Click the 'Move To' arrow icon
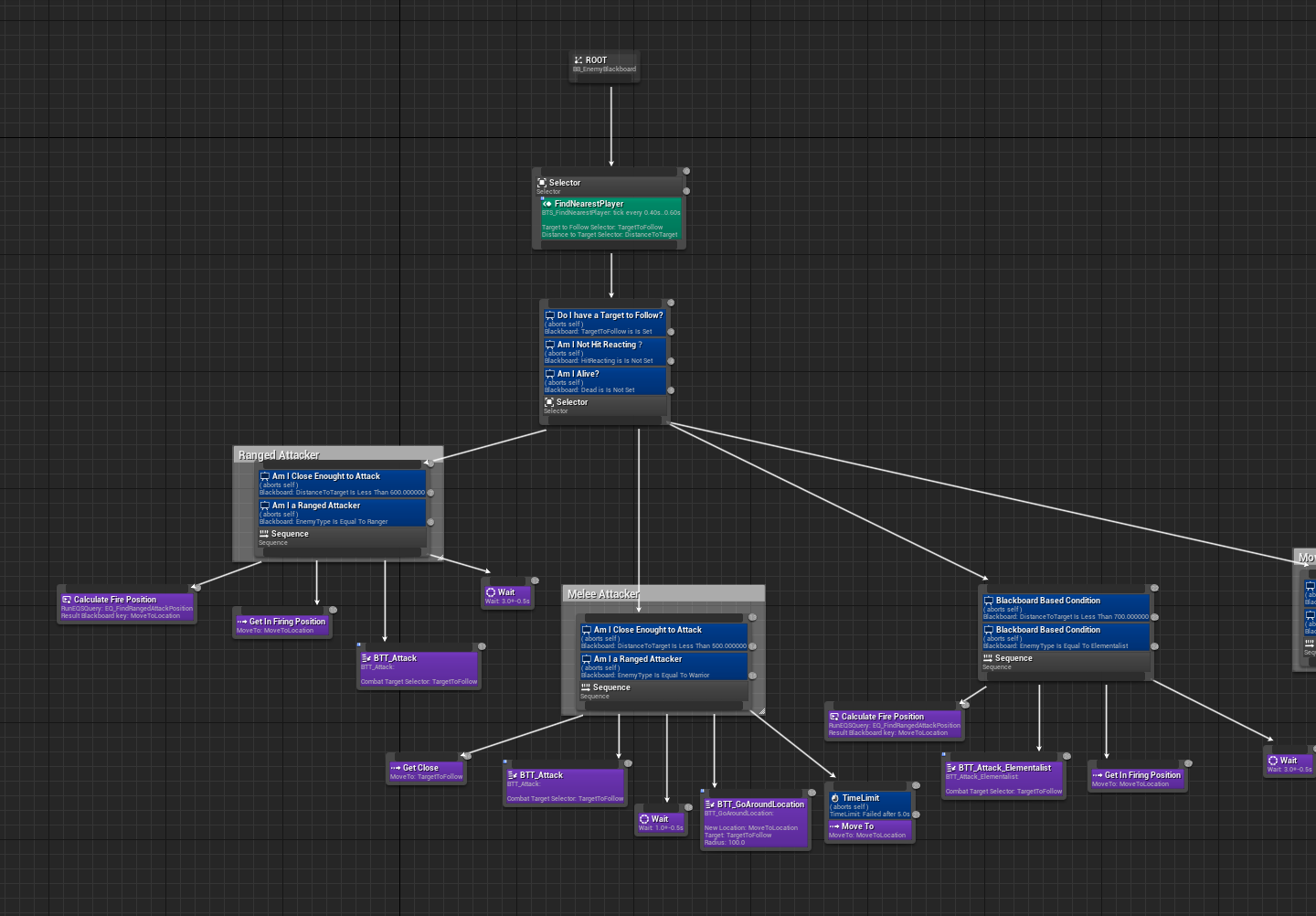The height and width of the screenshot is (916, 1316). (x=834, y=826)
